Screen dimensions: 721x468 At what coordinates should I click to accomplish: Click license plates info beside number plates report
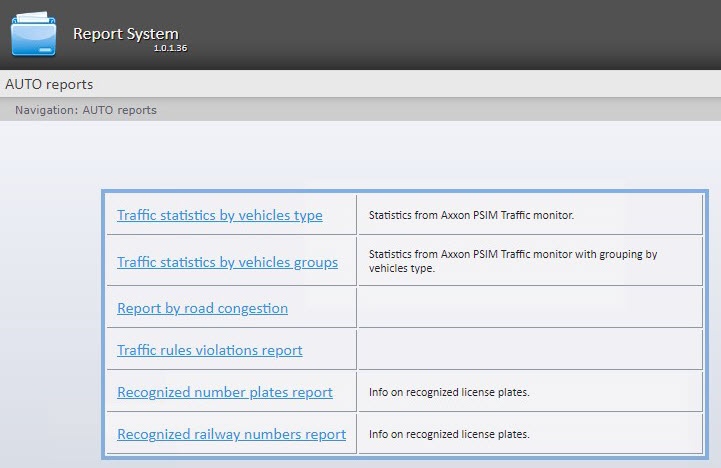click(x=448, y=392)
